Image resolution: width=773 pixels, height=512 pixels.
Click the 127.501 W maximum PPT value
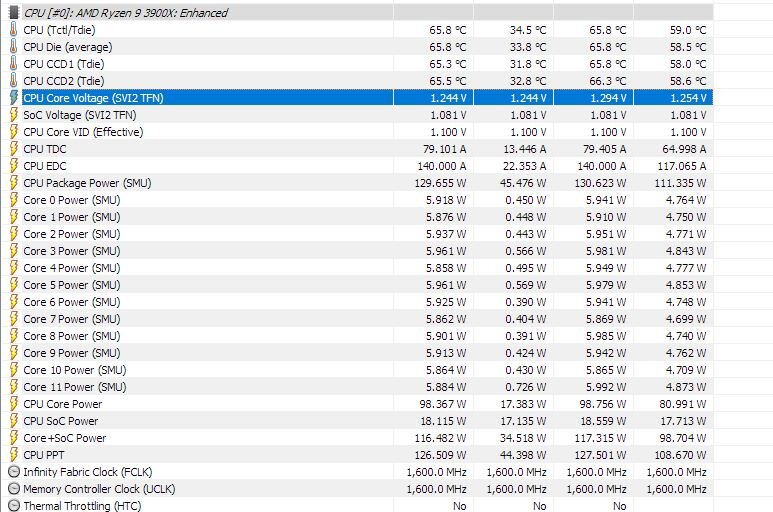(600, 455)
